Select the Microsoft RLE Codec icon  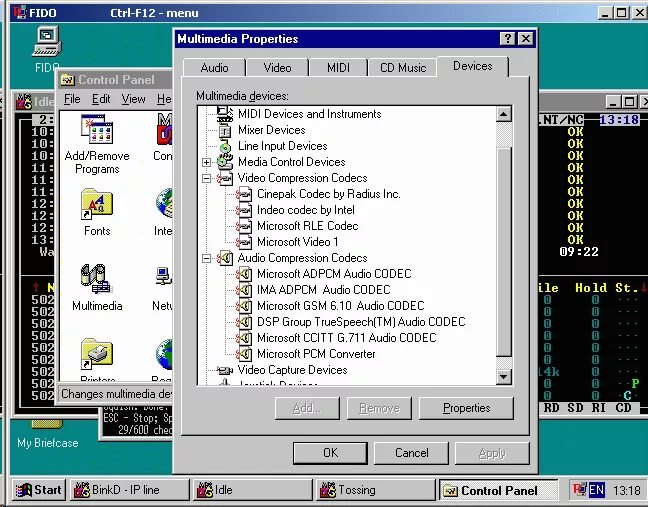(244, 226)
